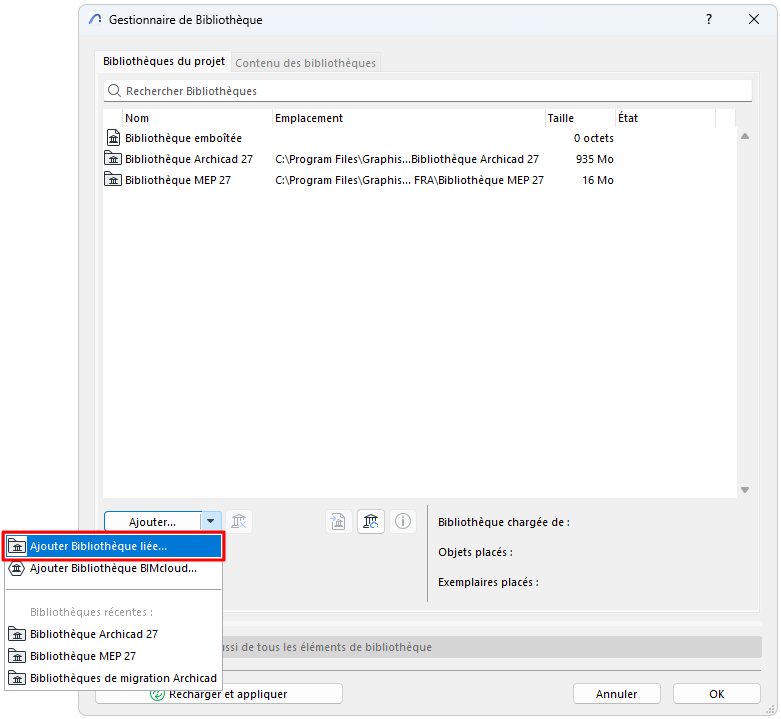Click the Bibliothèque emboîtée library icon
This screenshot has height=719, width=781.
(x=114, y=138)
